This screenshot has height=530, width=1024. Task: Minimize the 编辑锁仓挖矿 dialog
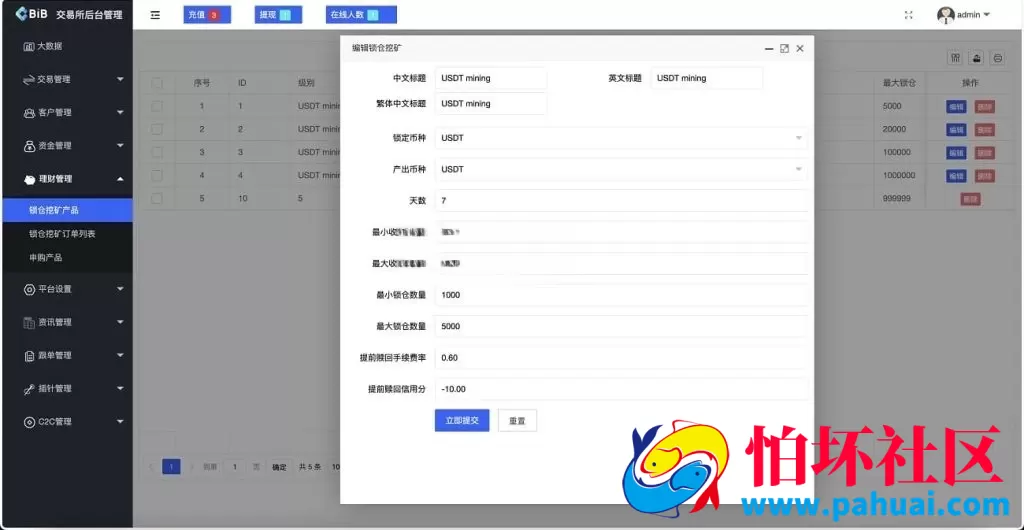[x=769, y=48]
